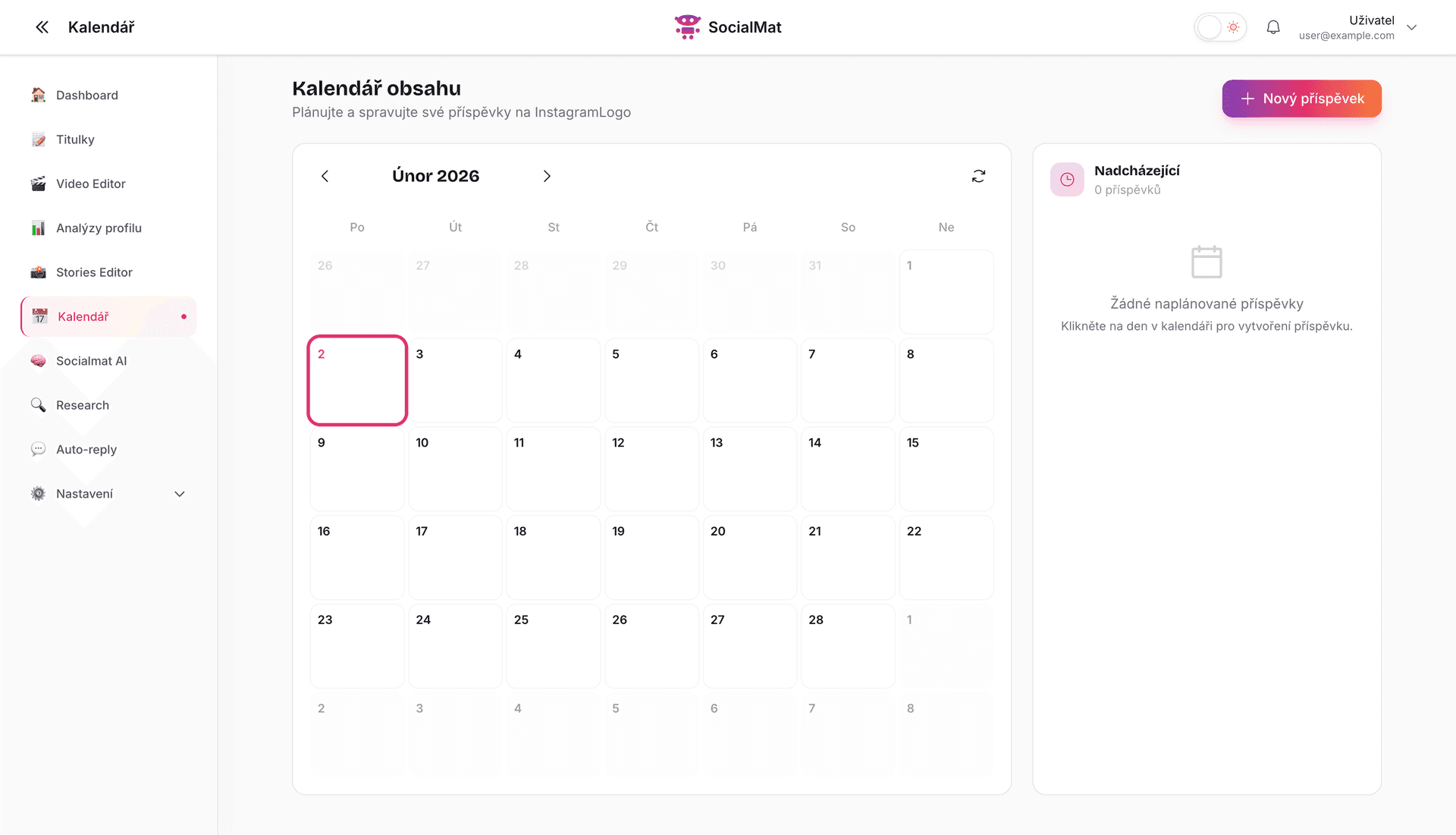Collapse the sidebar with double-chevron icon
1456x835 pixels.
pos(42,27)
